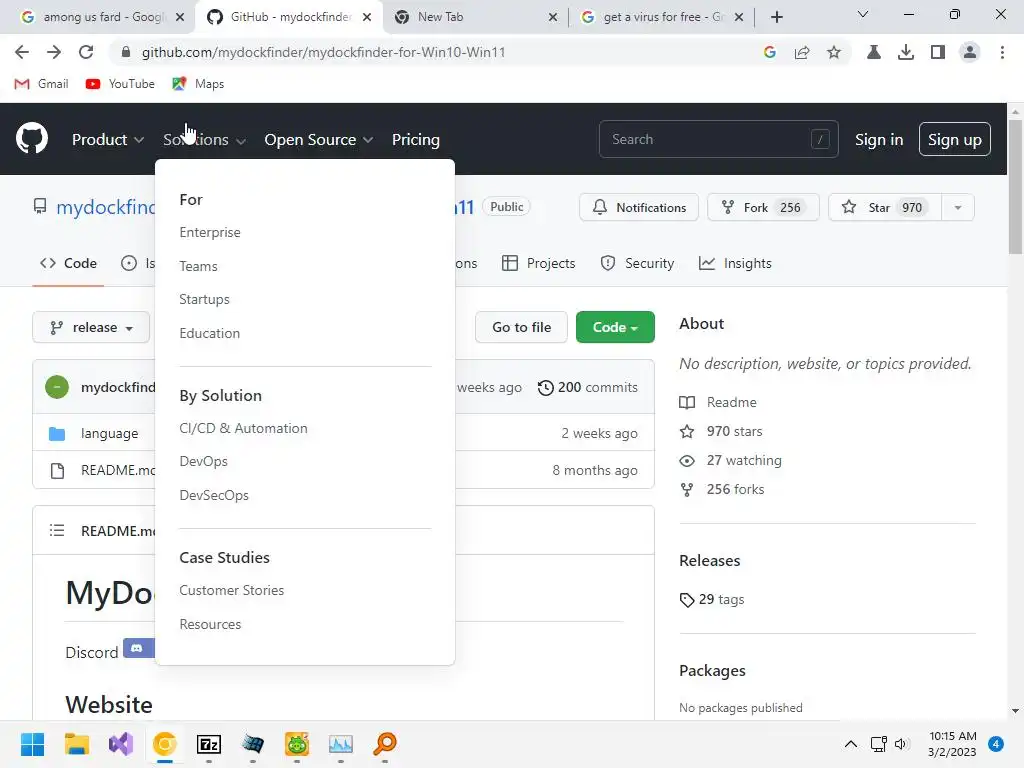This screenshot has width=1024, height=768.
Task: Choose Startups menu entry
Action: (x=204, y=299)
